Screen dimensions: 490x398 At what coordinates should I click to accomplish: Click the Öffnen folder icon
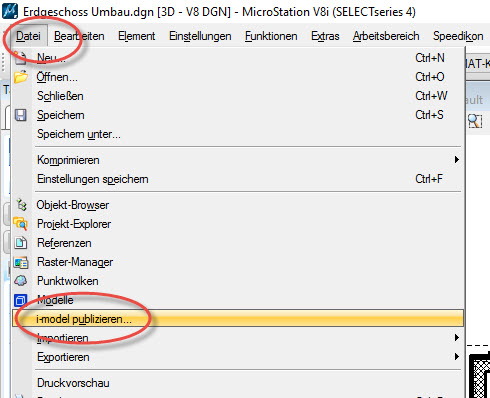(x=21, y=77)
